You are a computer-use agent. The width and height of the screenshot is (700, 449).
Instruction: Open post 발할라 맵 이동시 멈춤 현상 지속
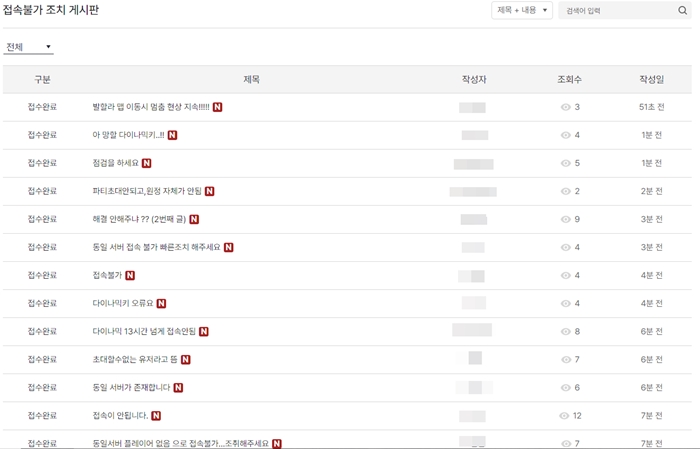point(150,107)
